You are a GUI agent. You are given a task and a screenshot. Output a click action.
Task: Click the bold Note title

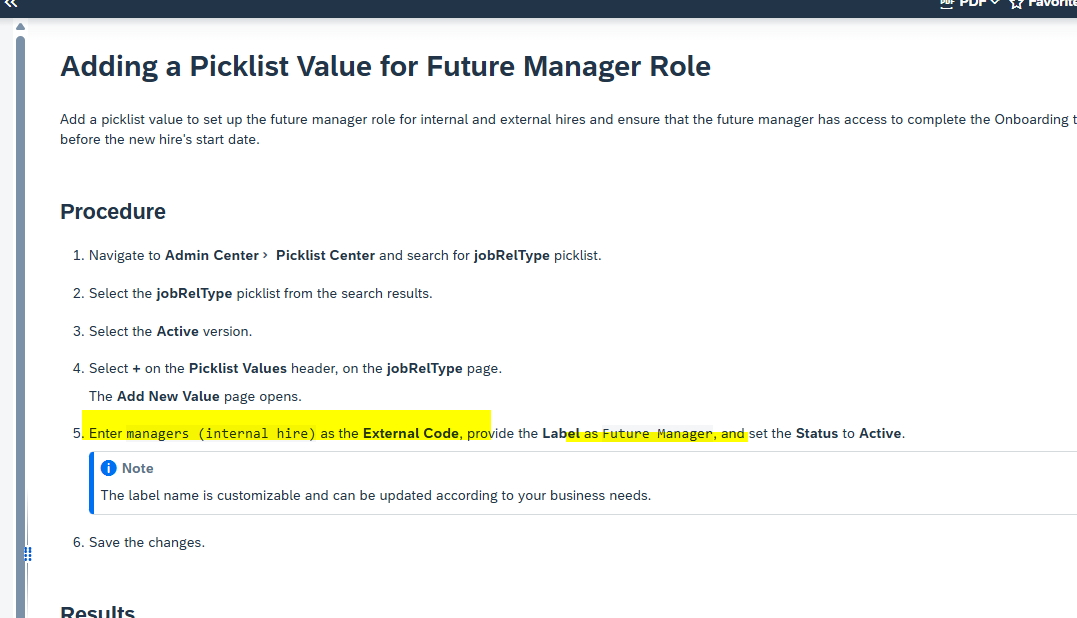[x=138, y=468]
